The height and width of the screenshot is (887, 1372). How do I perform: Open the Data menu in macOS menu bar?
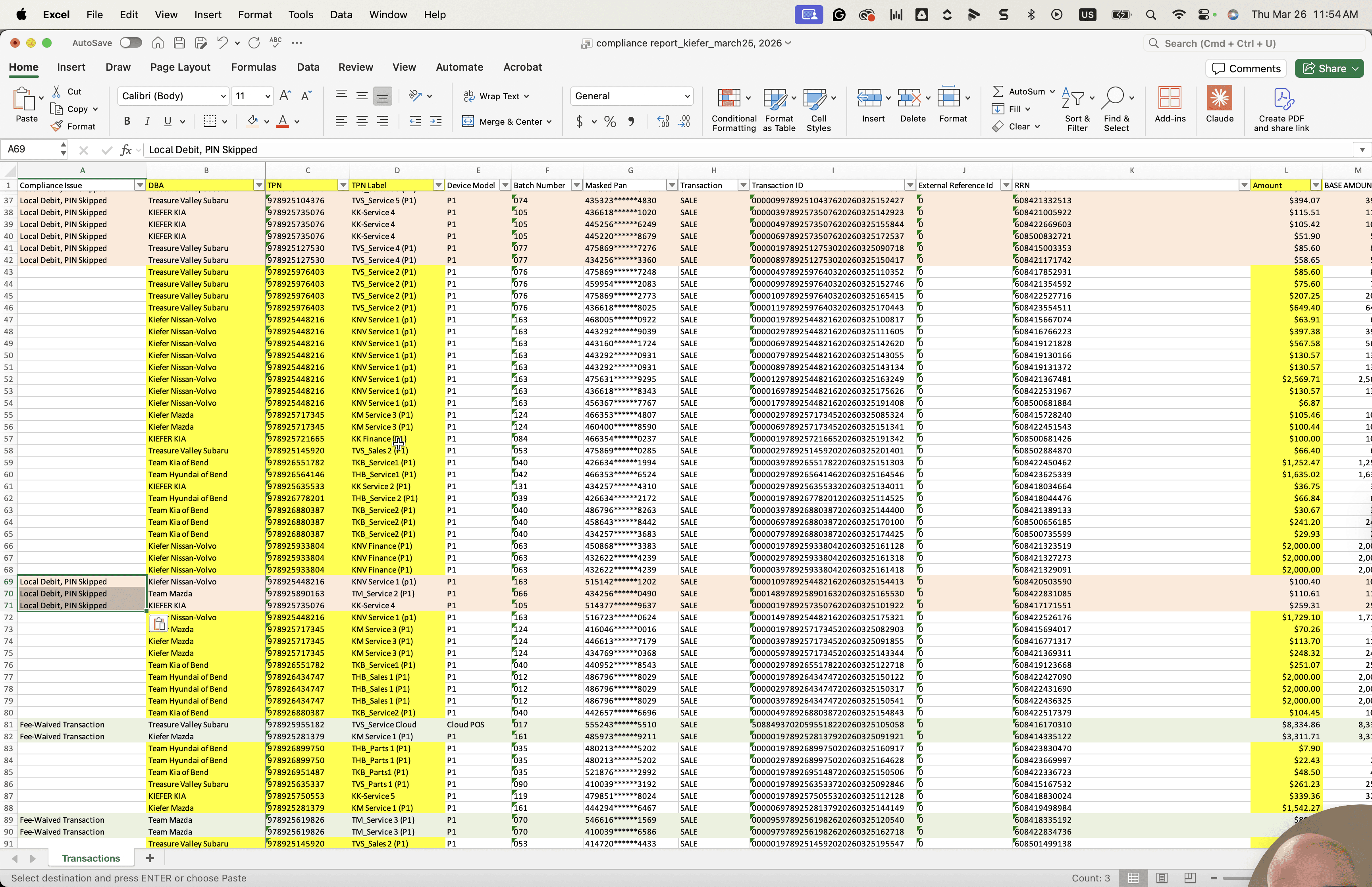pyautogui.click(x=341, y=14)
